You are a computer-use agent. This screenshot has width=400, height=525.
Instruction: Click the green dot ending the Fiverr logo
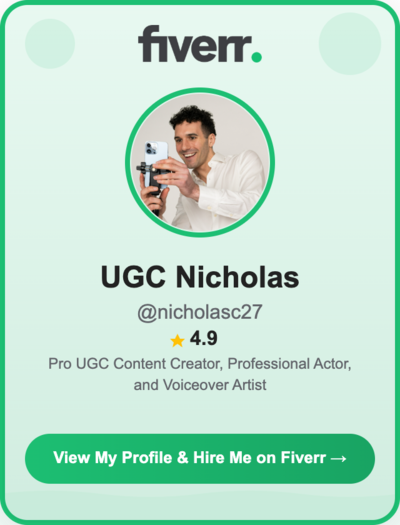[257, 56]
